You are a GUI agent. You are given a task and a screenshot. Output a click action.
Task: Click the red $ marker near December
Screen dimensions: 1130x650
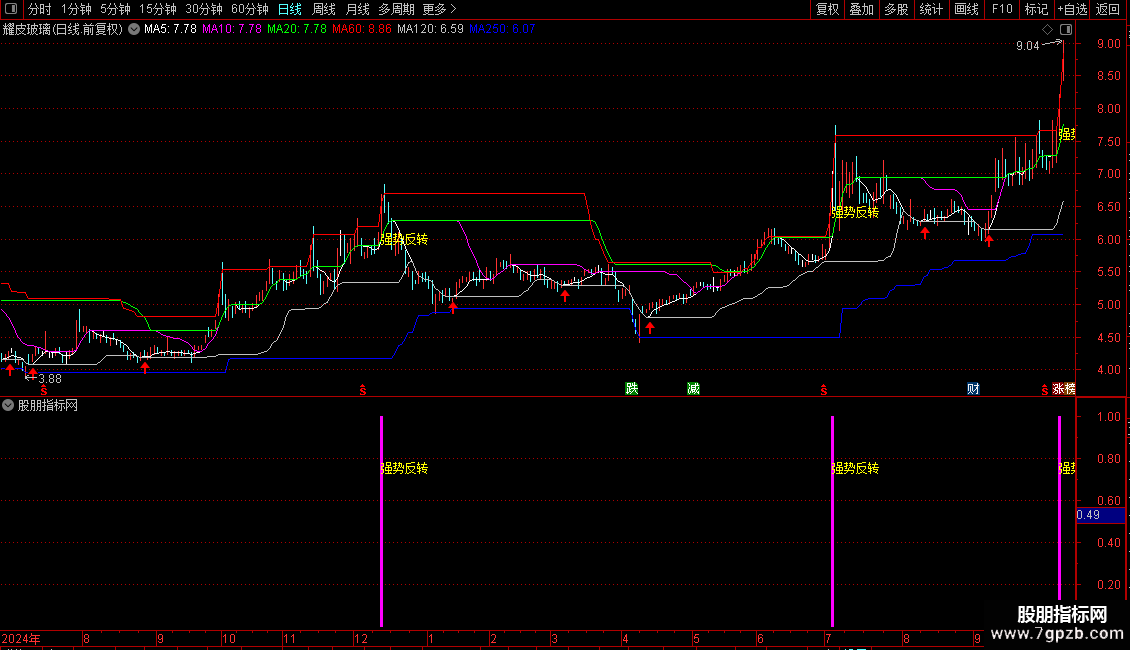pos(363,389)
